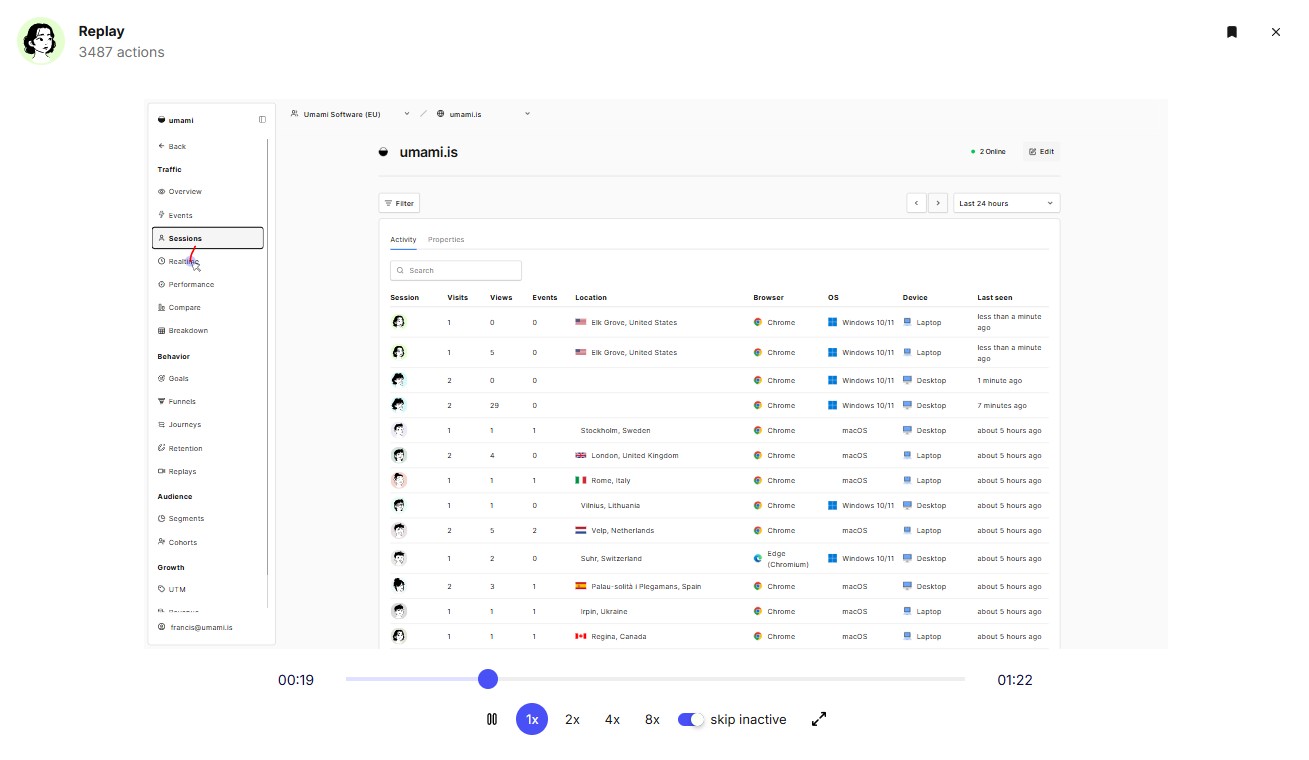This screenshot has height=760, width=1309.
Task: Select the 1x speed button
Action: (x=532, y=719)
